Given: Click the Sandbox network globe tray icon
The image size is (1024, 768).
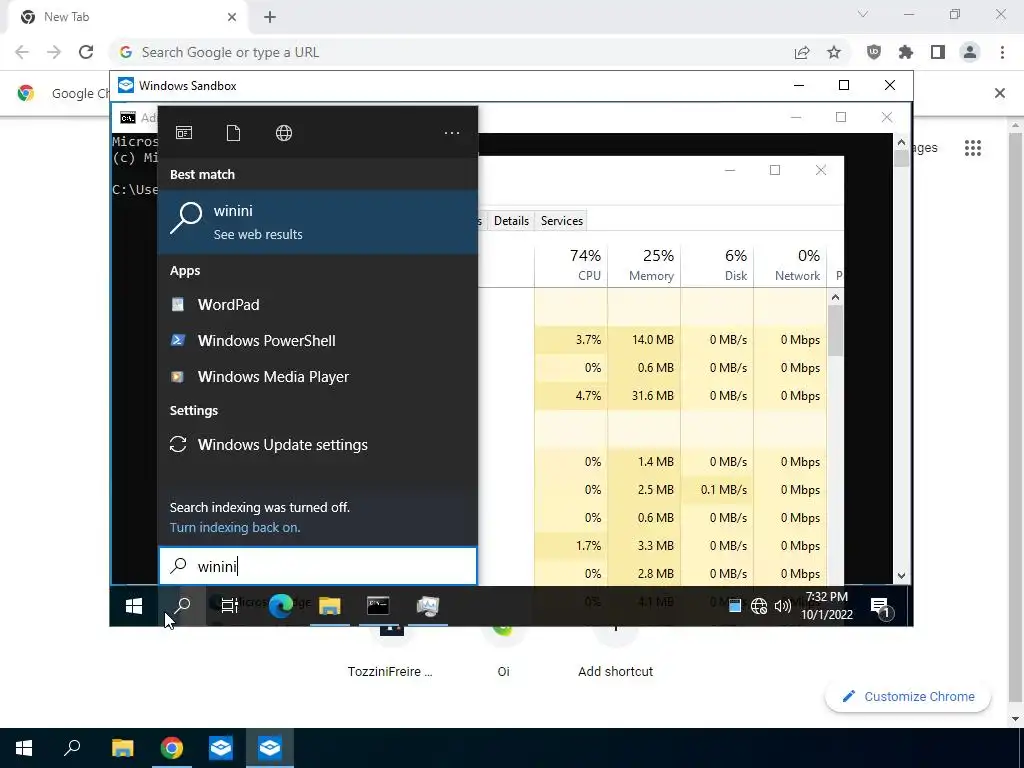Looking at the screenshot, I should (x=759, y=607).
